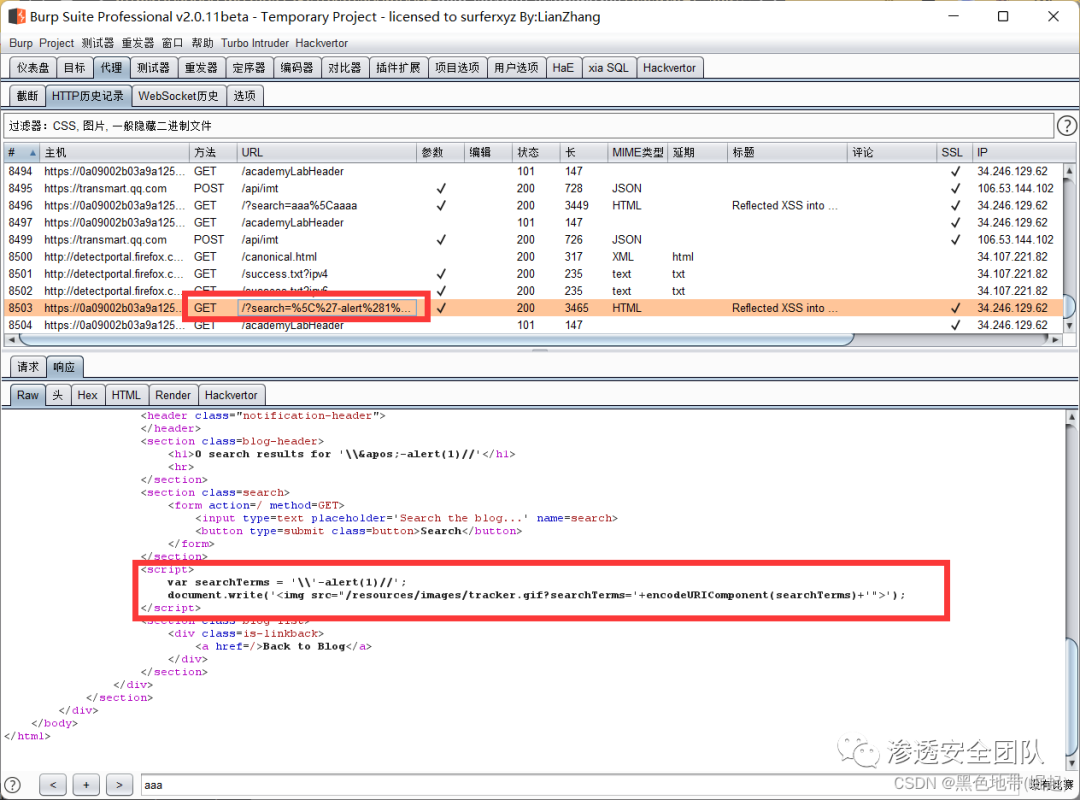The width and height of the screenshot is (1080, 800).
Task: Select the HTML response view
Action: pyautogui.click(x=126, y=395)
